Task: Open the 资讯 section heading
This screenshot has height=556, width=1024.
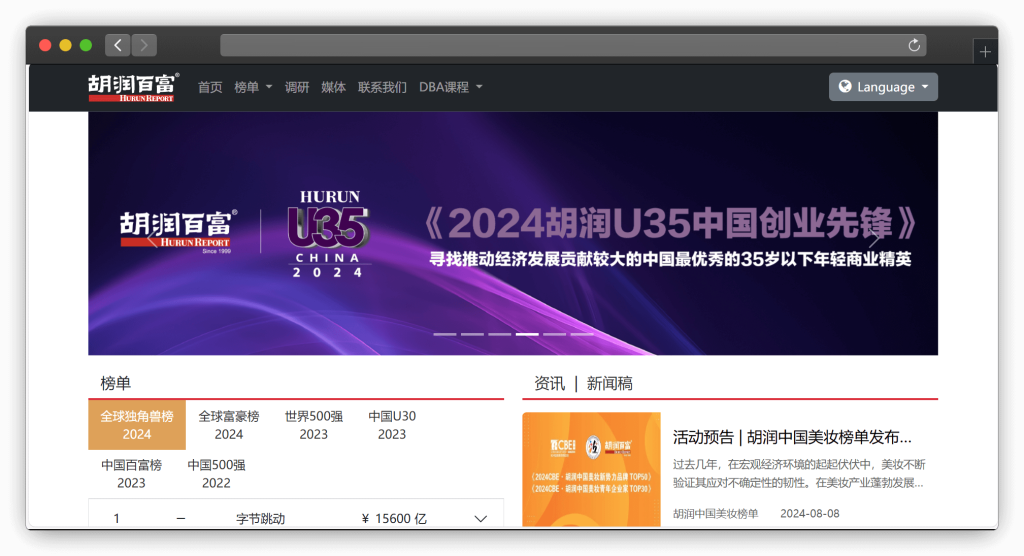Action: click(x=549, y=384)
